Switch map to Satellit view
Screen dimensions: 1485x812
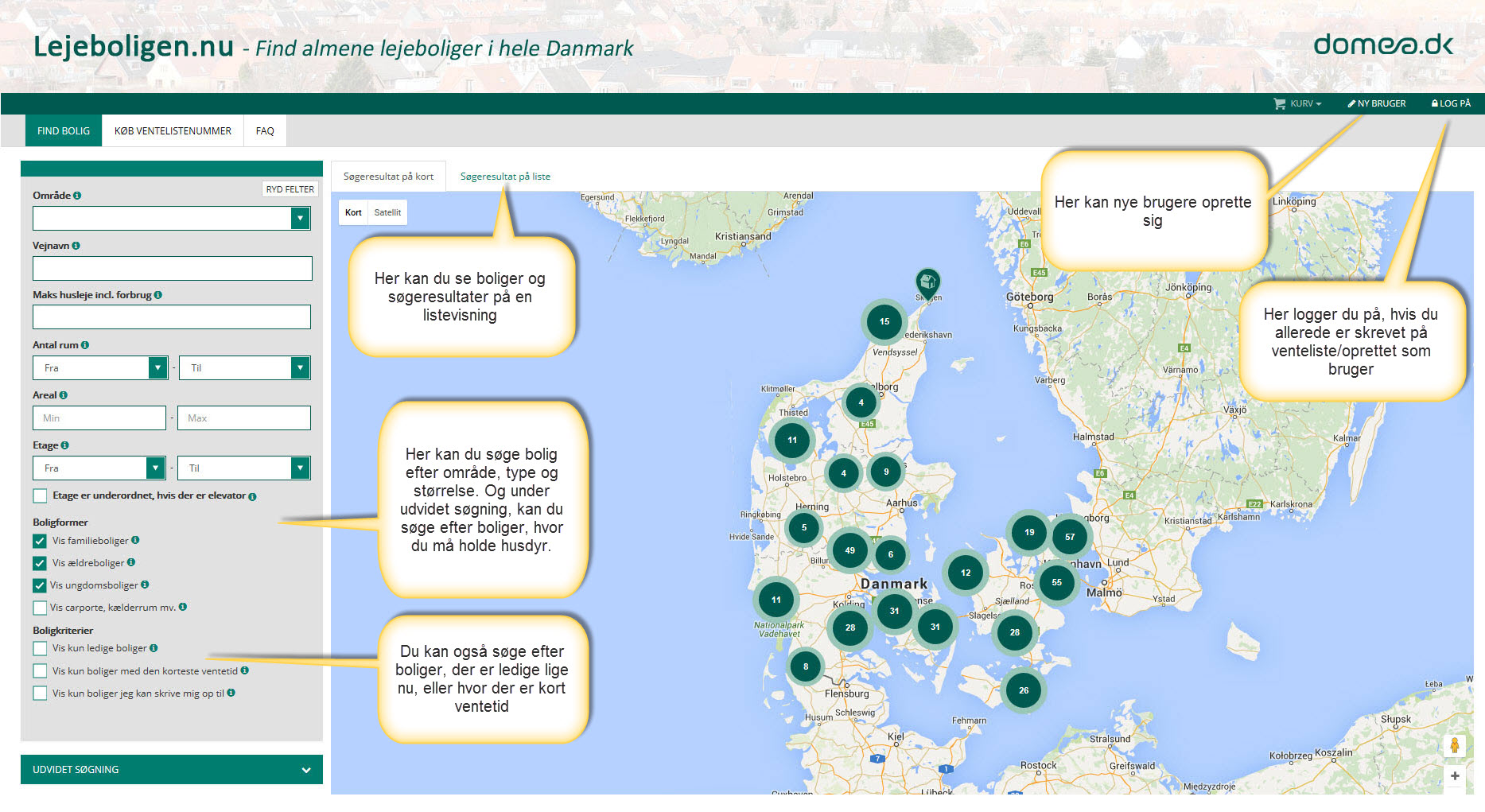click(x=387, y=212)
